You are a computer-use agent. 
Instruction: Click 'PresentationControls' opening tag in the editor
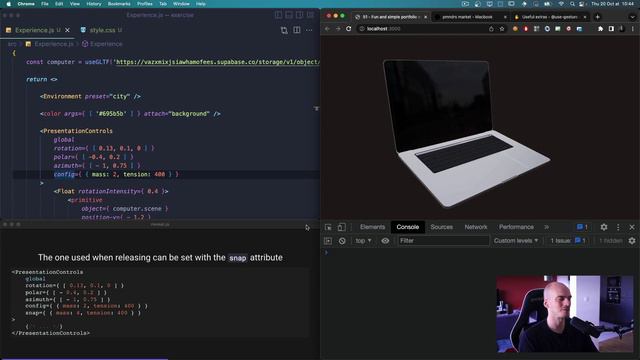click(x=78, y=131)
